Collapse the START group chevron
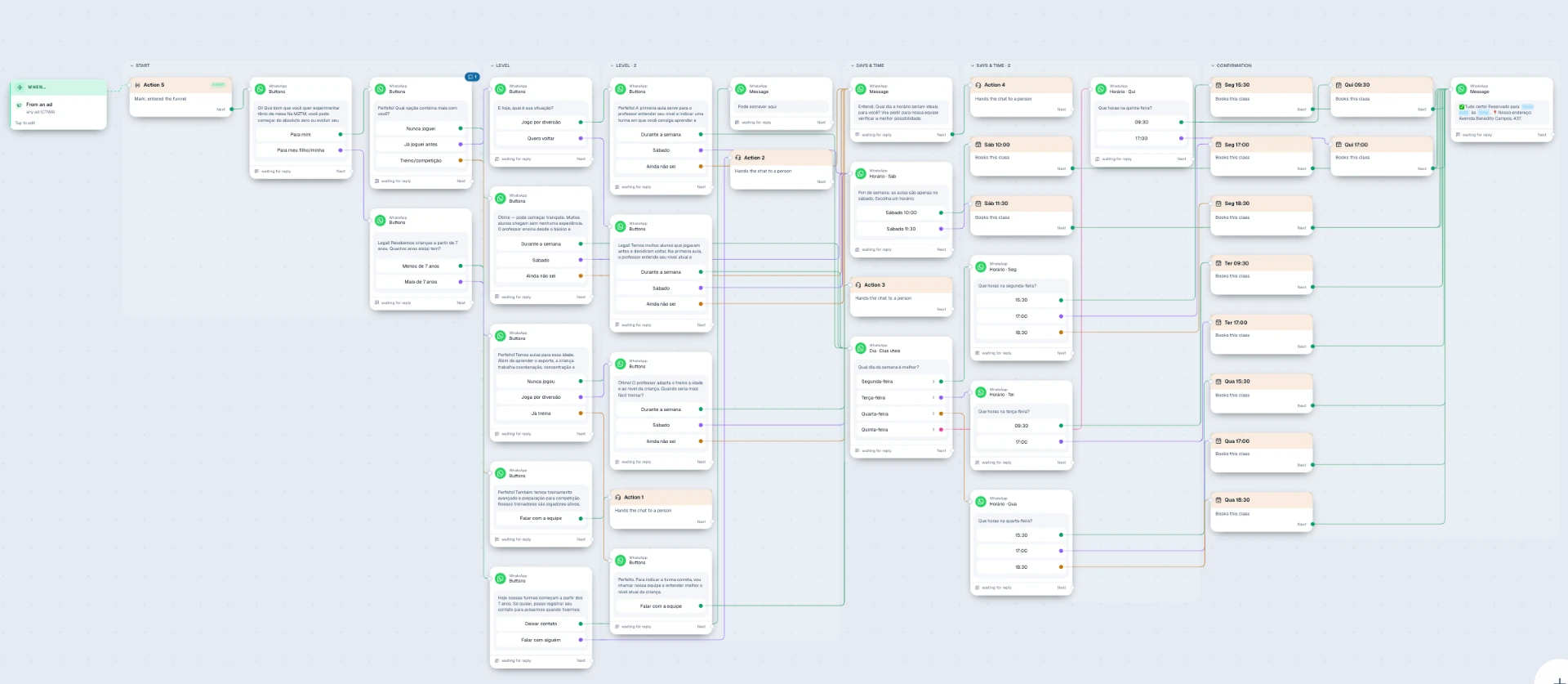 click(131, 65)
